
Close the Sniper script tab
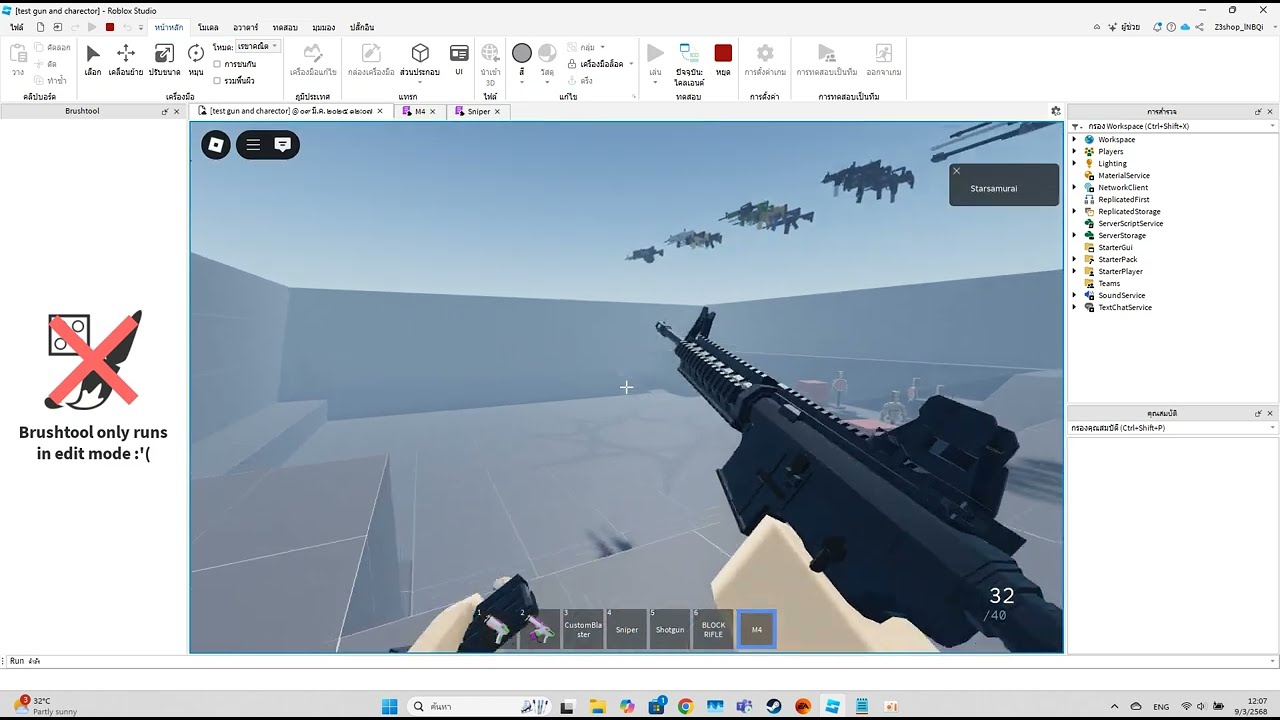pyautogui.click(x=497, y=112)
